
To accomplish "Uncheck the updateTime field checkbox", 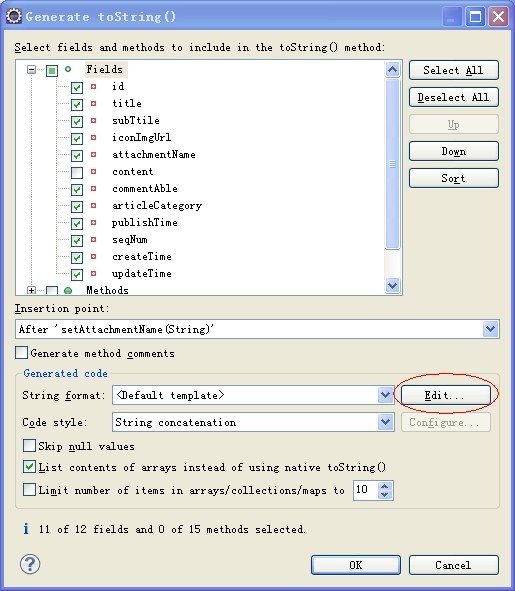I will pyautogui.click(x=77, y=274).
